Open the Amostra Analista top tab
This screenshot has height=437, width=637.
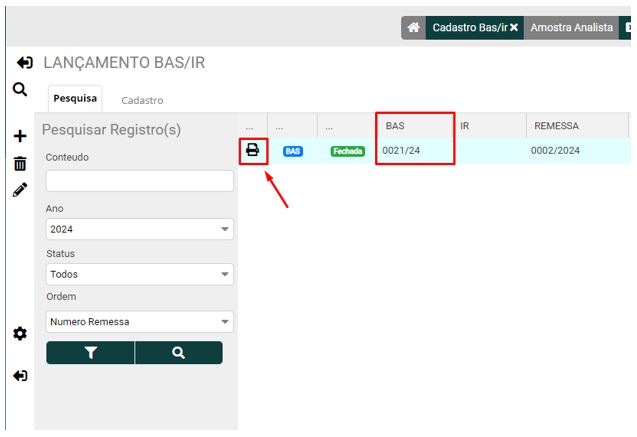point(571,28)
